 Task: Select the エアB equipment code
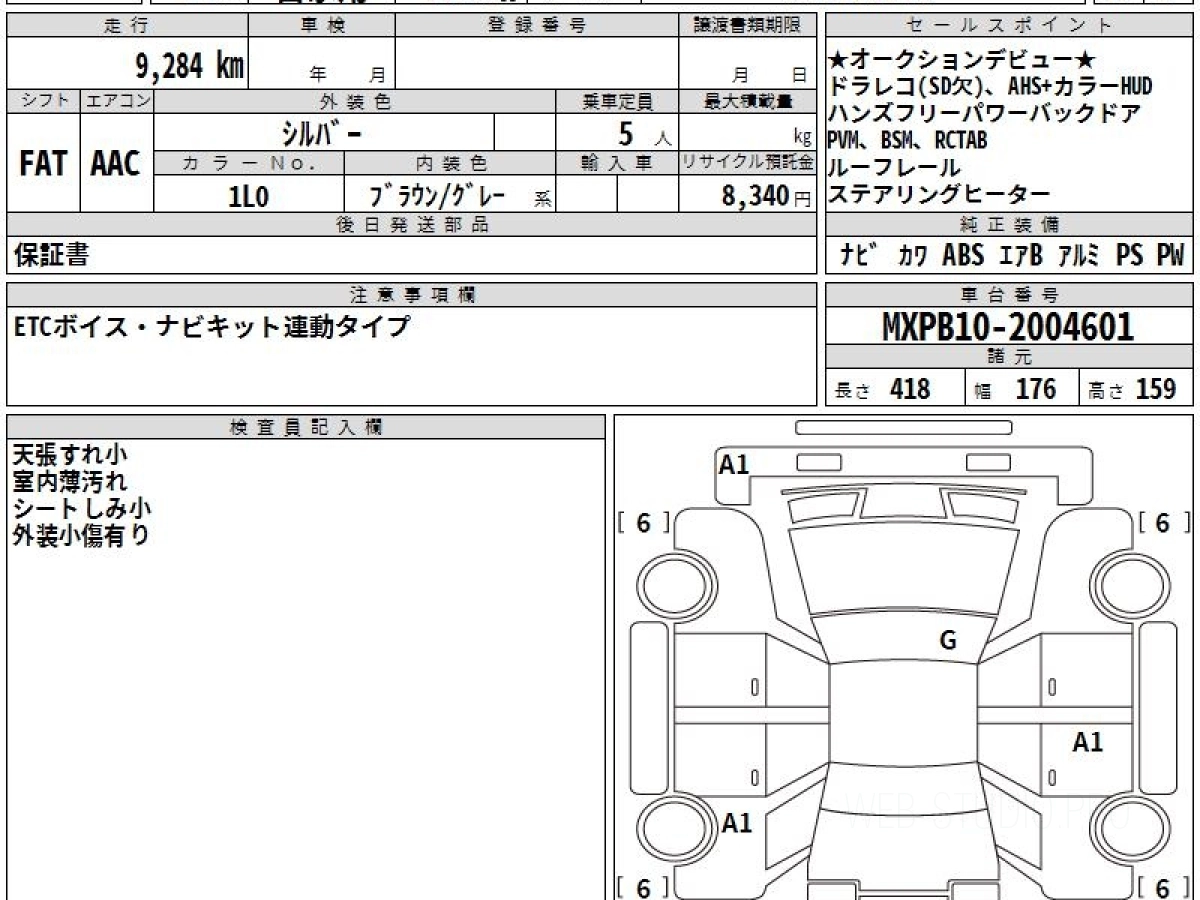pos(1021,256)
